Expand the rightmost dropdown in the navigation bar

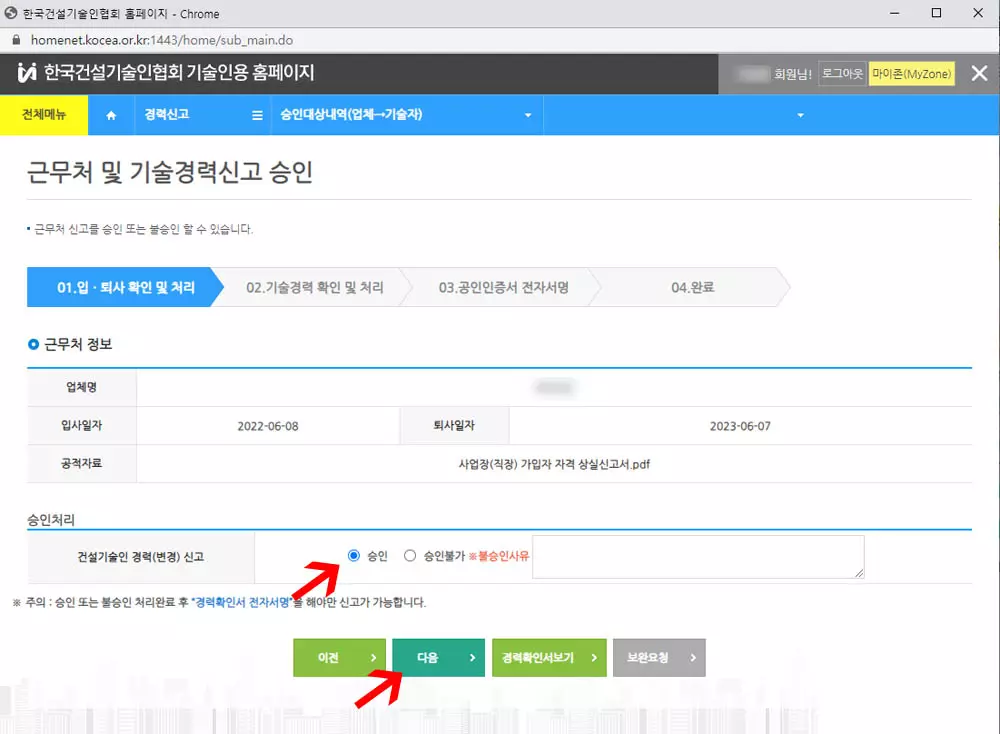pos(800,114)
